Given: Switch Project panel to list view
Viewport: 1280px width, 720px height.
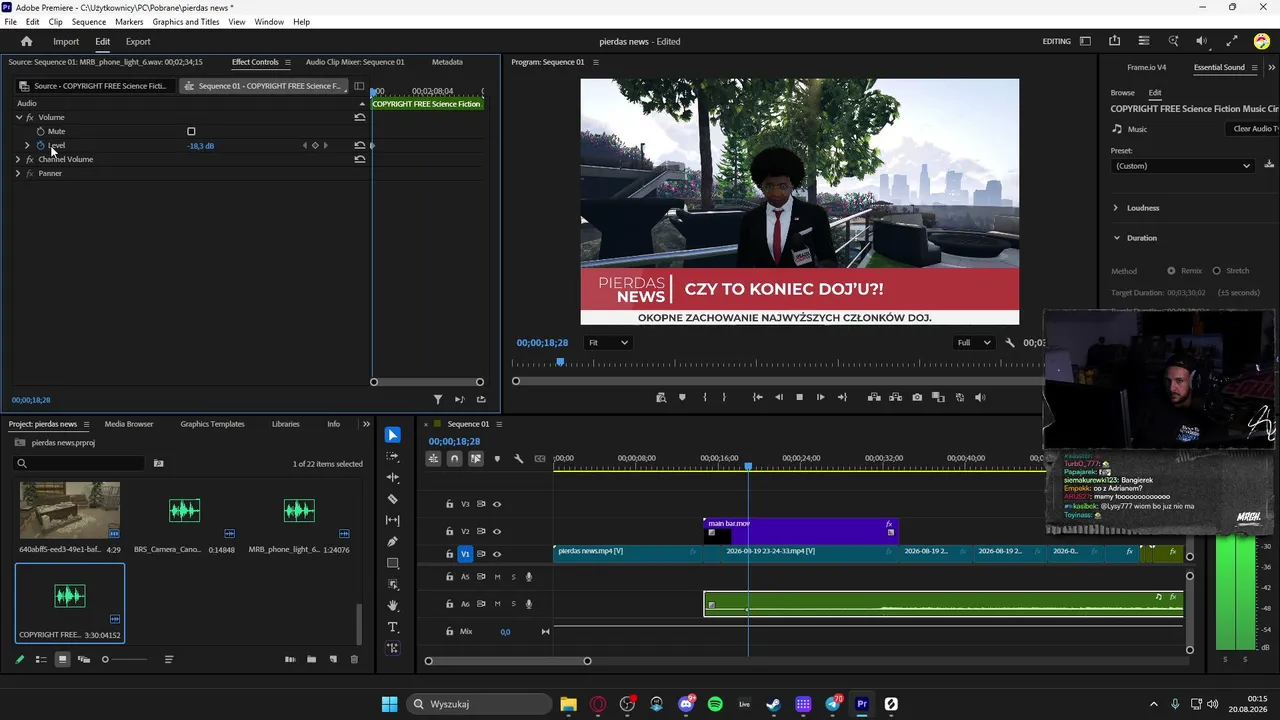Looking at the screenshot, I should tap(41, 659).
